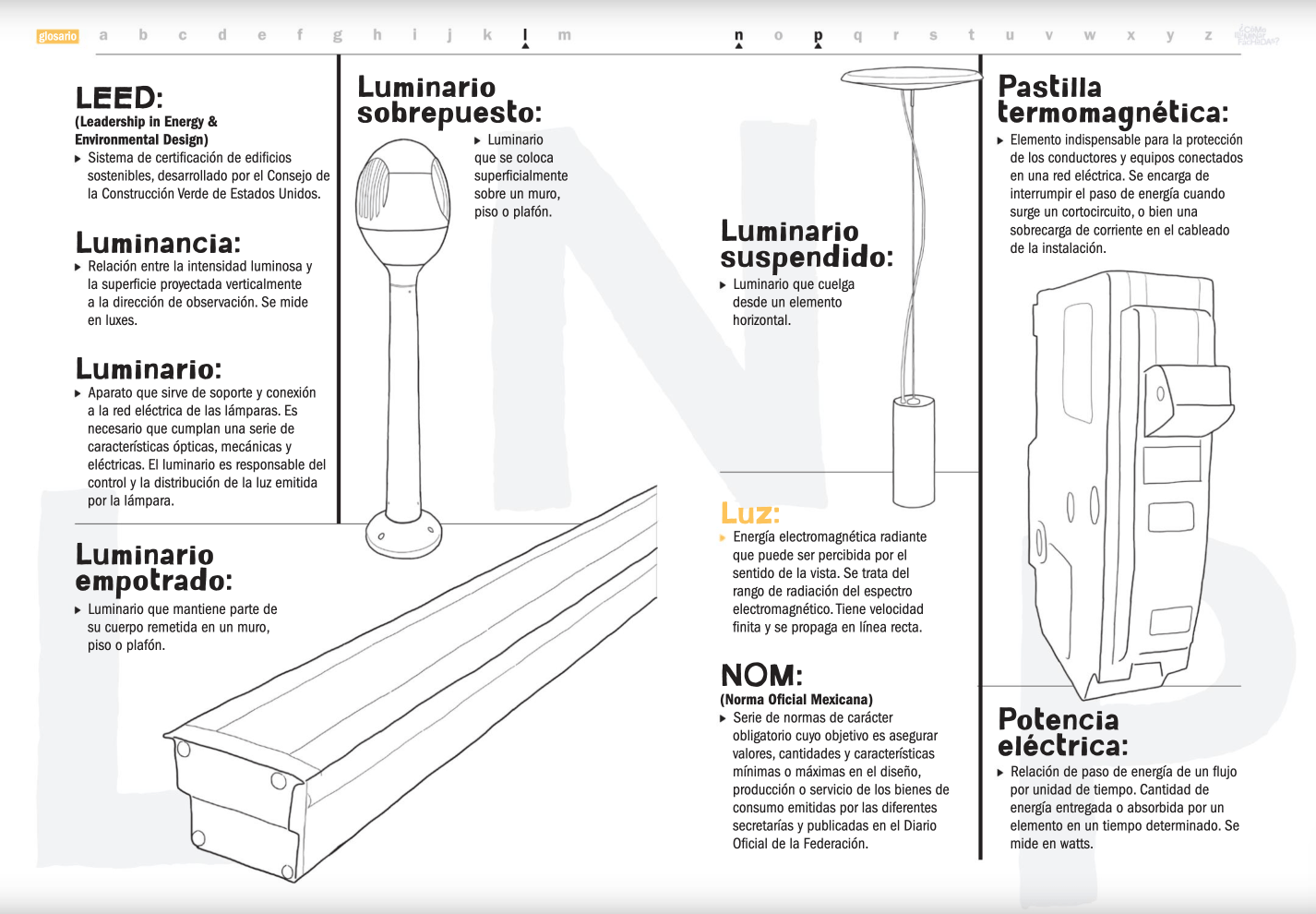Click the NOM heading text
This screenshot has width=1316, height=914.
pos(761,675)
